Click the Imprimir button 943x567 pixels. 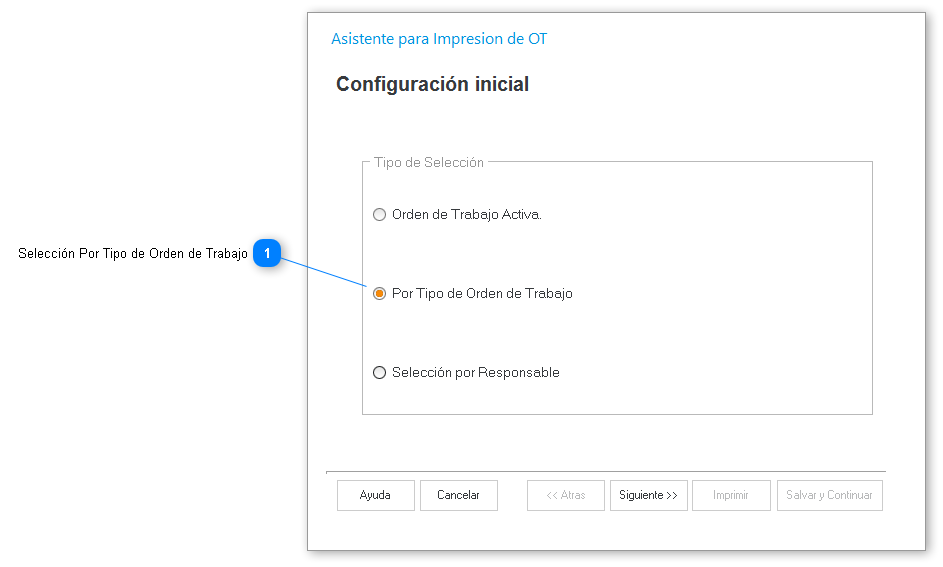pos(731,495)
